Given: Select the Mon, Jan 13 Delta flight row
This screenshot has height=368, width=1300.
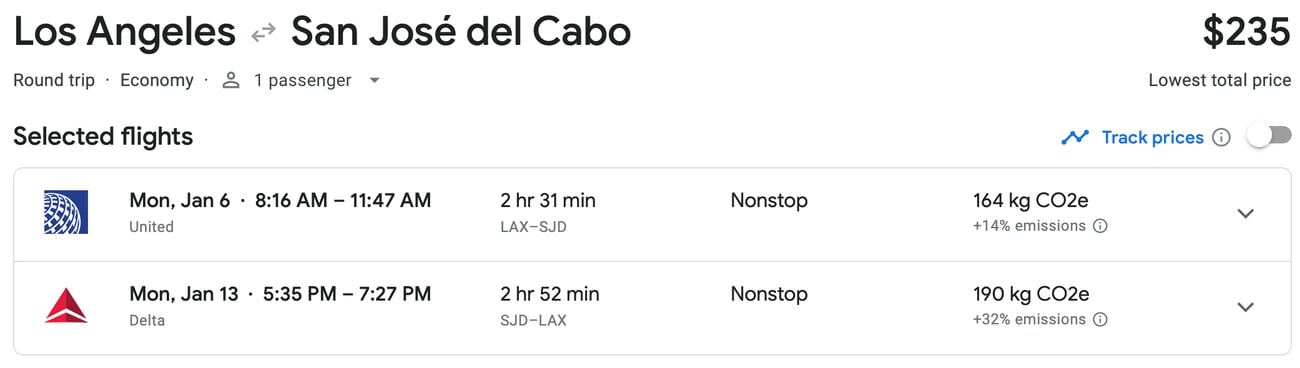Looking at the screenshot, I should point(652,308).
